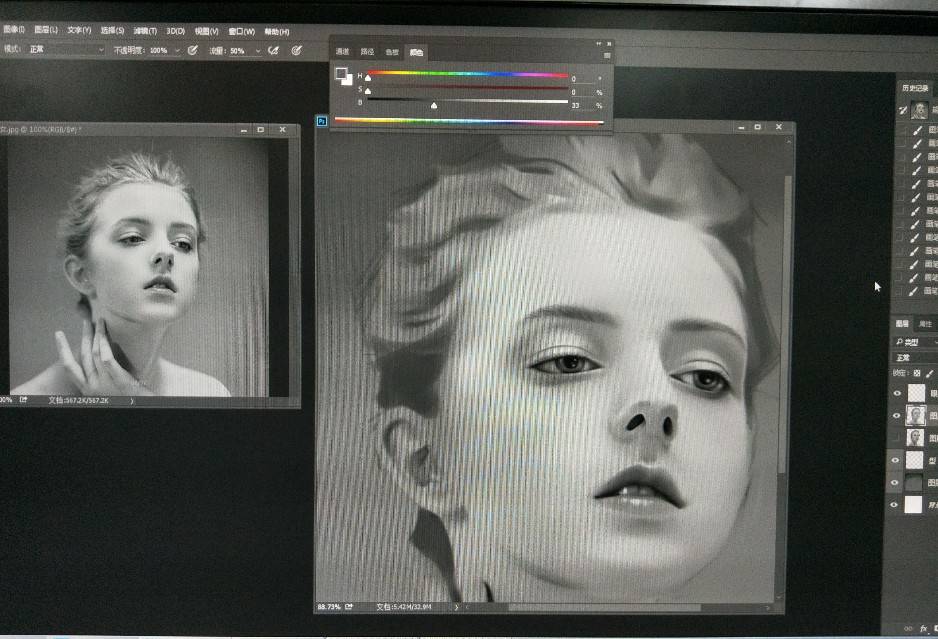This screenshot has height=639, width=938.
Task: Click the foreground color swatch in Color panel
Action: 340,74
